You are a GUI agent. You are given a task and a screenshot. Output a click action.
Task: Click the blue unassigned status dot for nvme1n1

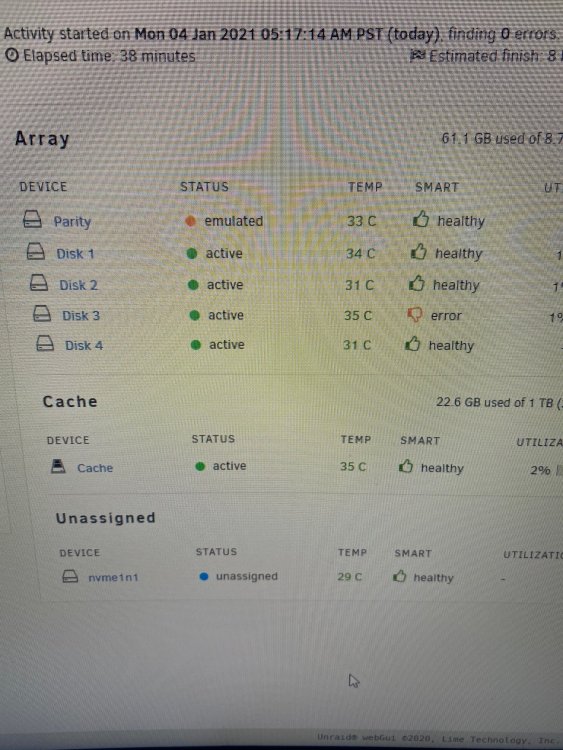point(204,576)
